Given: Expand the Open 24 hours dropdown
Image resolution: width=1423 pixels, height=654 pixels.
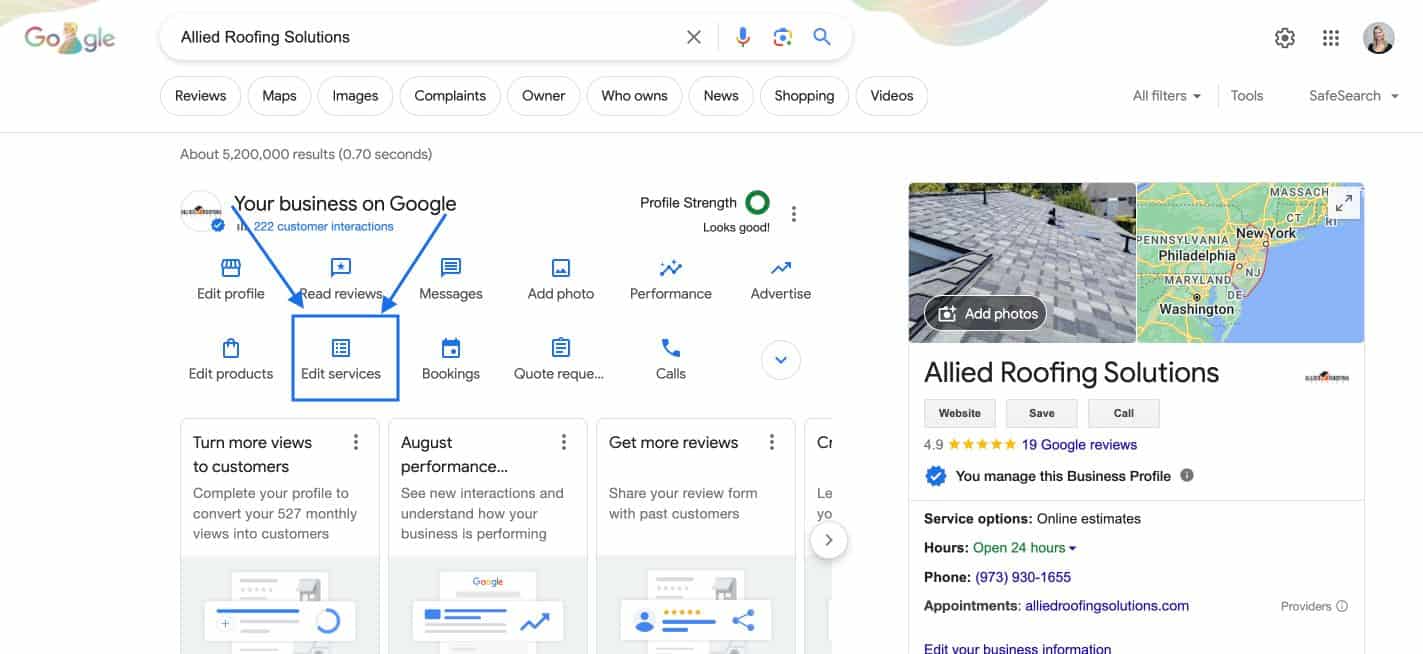Looking at the screenshot, I should pyautogui.click(x=1025, y=548).
